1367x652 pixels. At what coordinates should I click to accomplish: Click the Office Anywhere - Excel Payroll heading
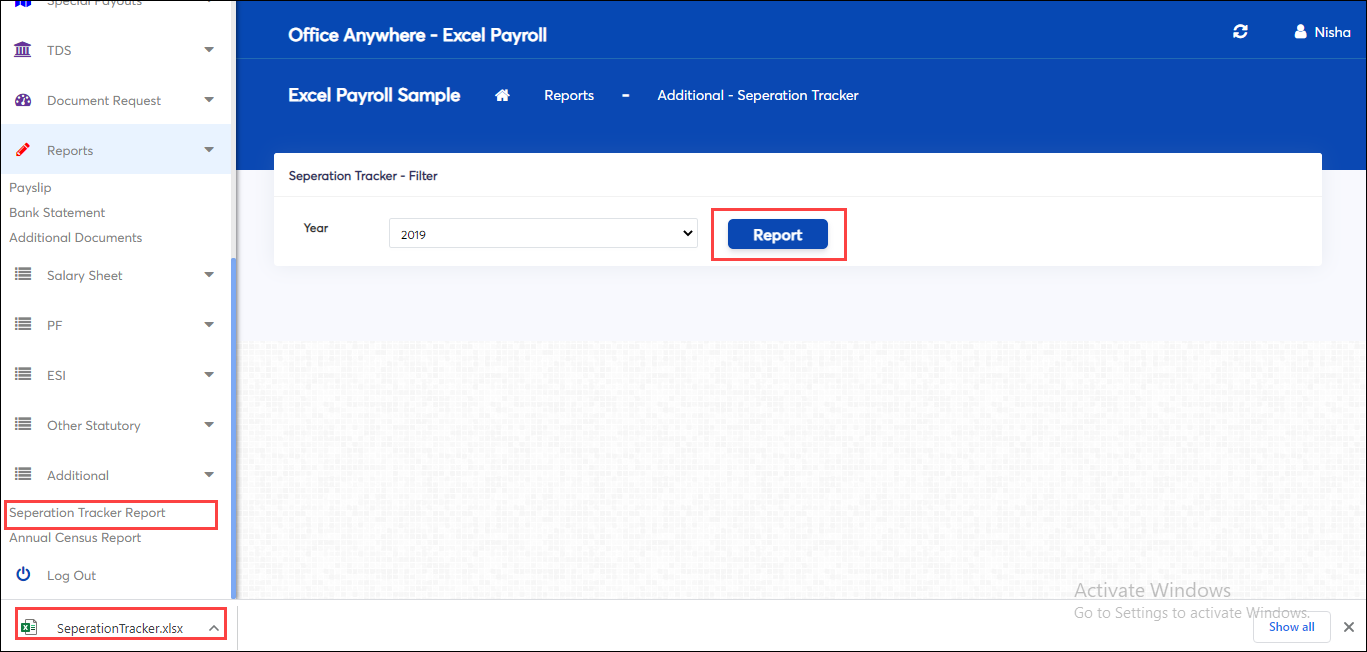click(417, 35)
